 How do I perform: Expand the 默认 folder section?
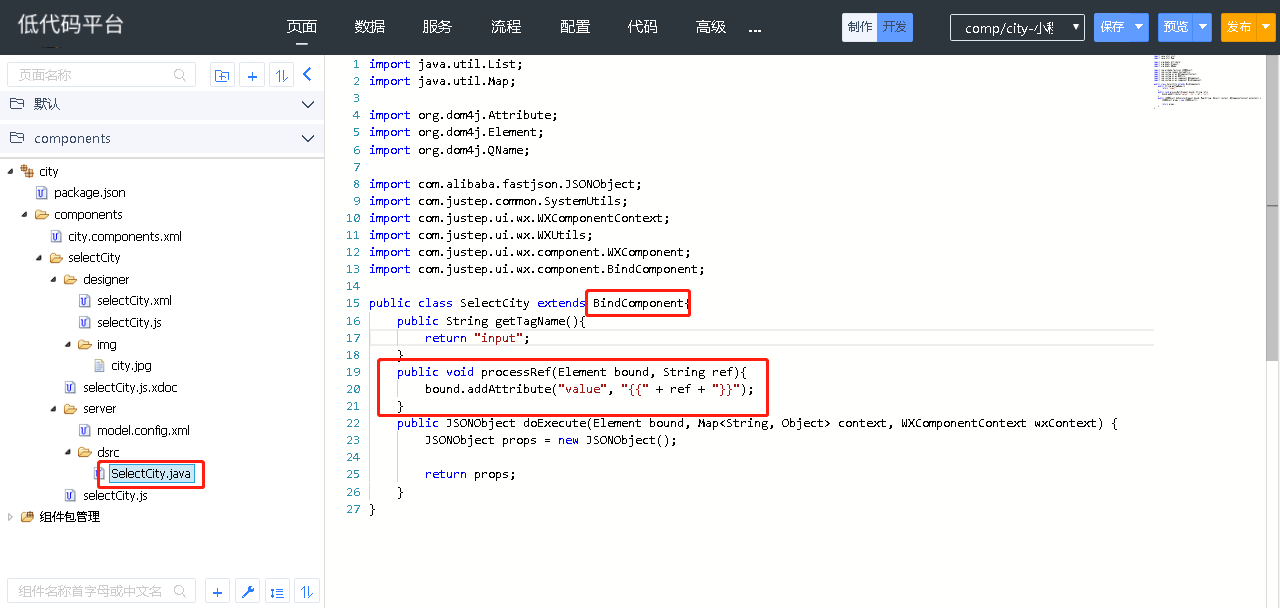pyautogui.click(x=307, y=104)
